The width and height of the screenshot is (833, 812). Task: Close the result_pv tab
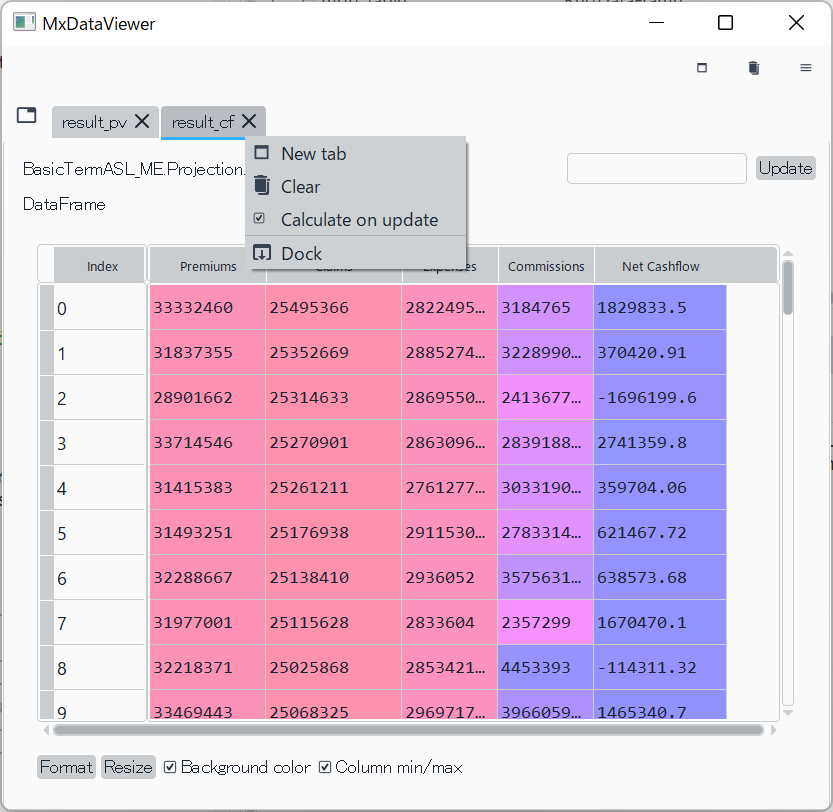coord(142,121)
